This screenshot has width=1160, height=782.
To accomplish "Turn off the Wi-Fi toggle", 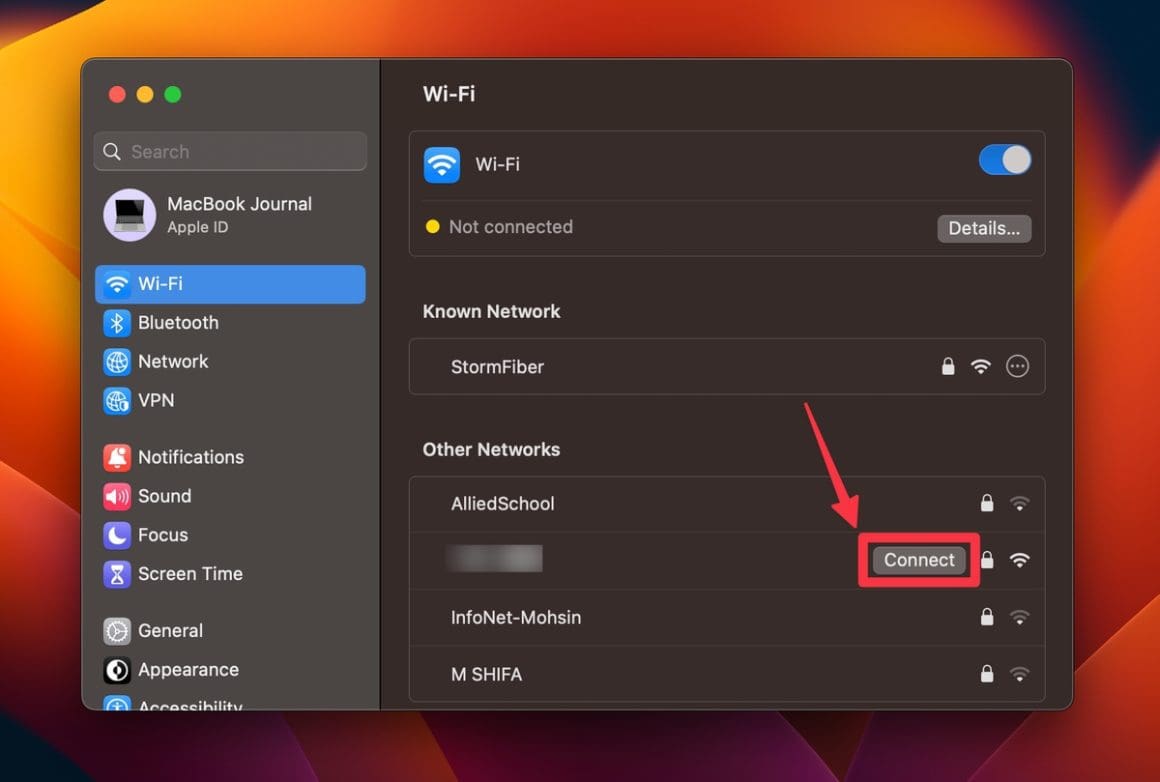I will pyautogui.click(x=1003, y=160).
